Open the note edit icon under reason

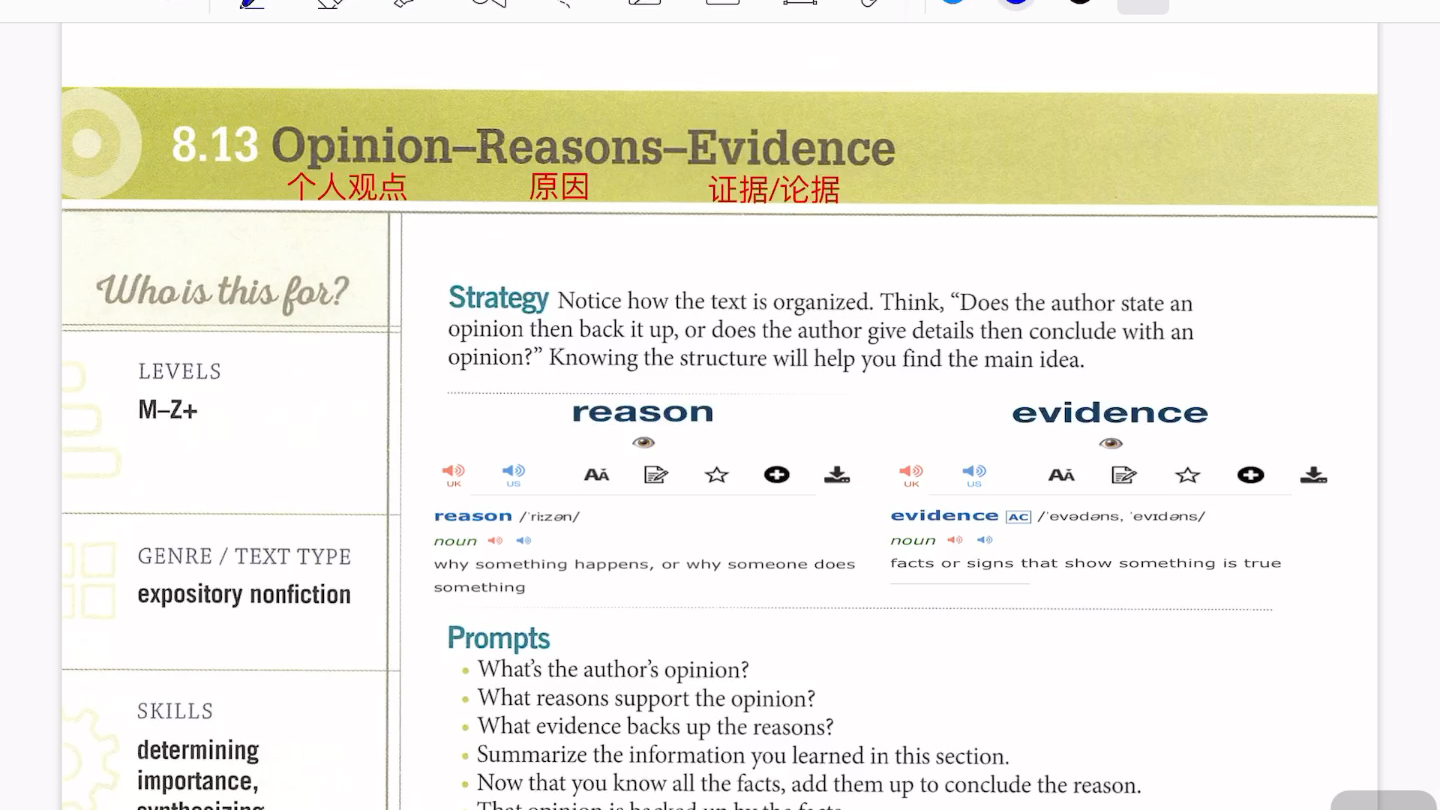coord(656,475)
